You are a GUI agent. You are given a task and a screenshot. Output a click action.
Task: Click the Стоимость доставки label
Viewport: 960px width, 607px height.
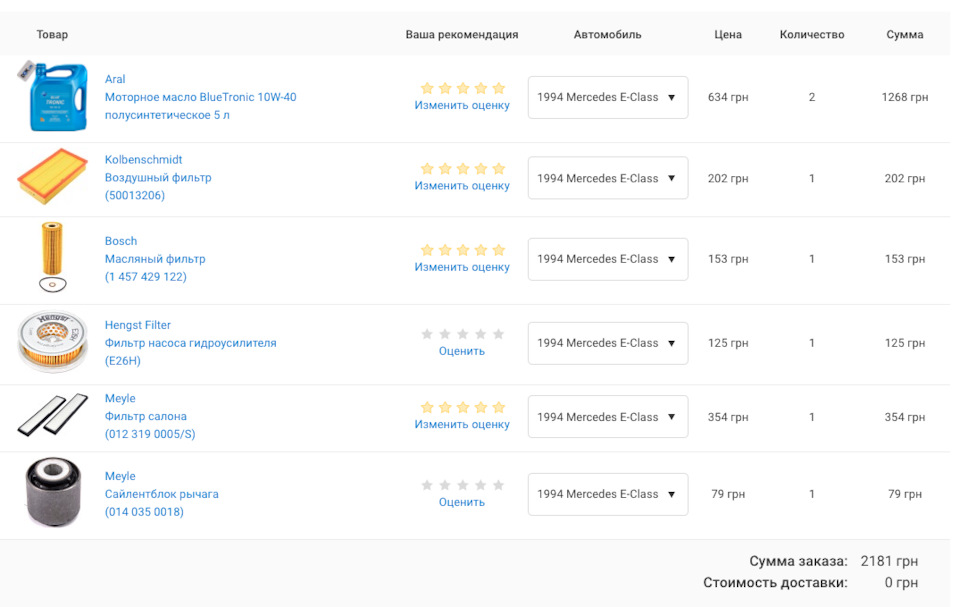[775, 582]
